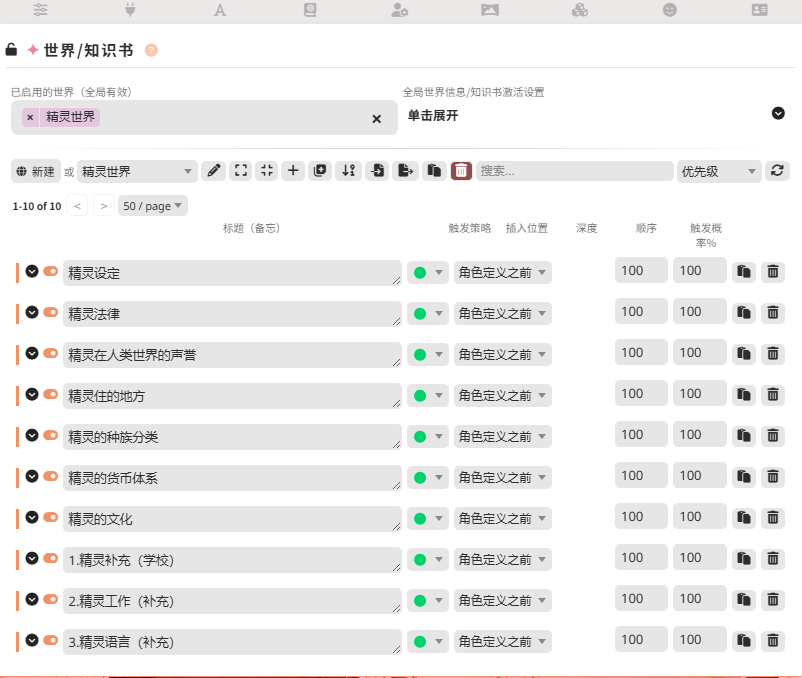Viewport: 802px width, 678px height.
Task: Click the rename world pencil icon
Action: tap(213, 171)
